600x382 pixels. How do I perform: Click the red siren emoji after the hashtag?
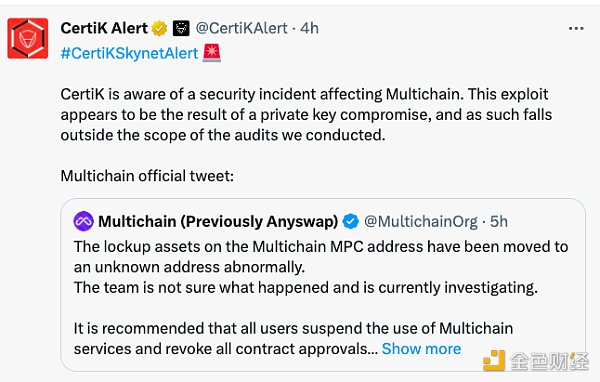(212, 53)
